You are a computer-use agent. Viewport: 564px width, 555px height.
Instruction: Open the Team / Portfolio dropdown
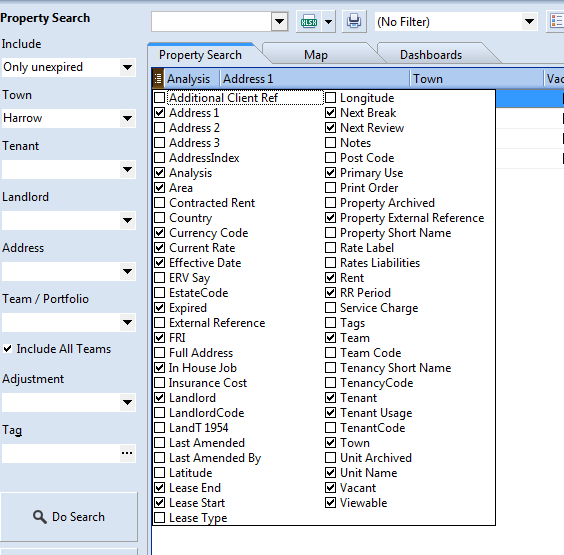[127, 323]
